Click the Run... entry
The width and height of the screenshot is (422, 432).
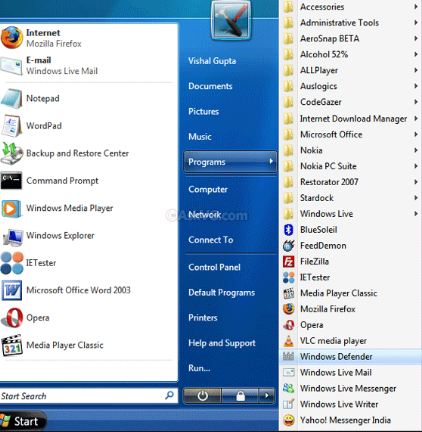[x=199, y=368]
